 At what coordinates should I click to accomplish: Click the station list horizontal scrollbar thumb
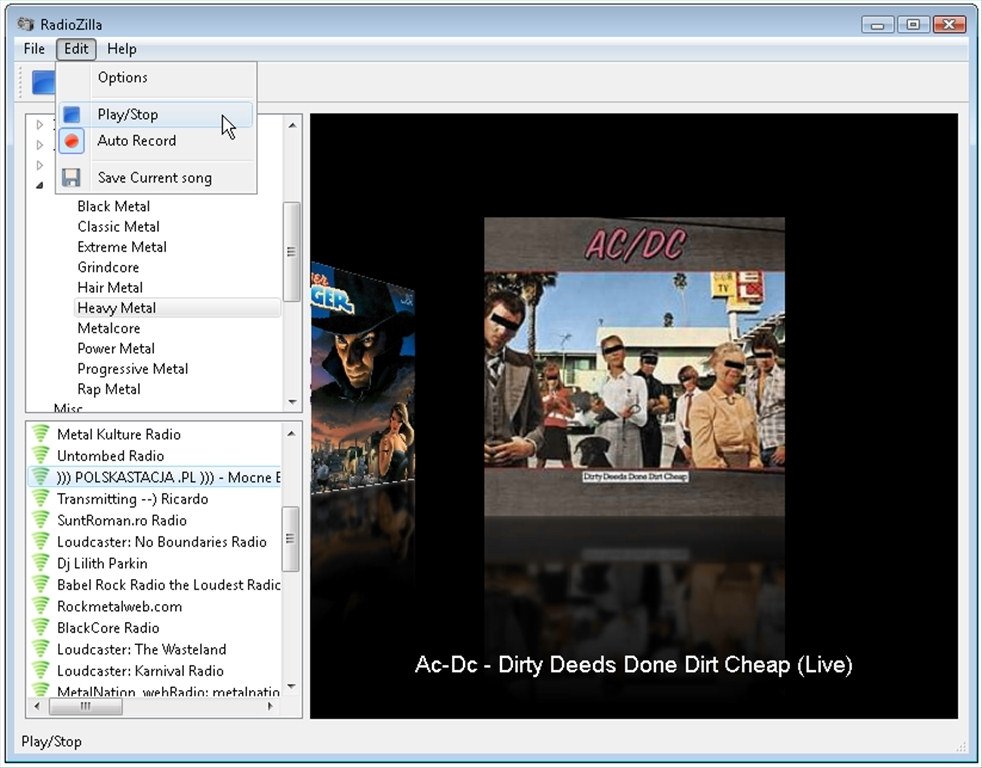tap(86, 706)
